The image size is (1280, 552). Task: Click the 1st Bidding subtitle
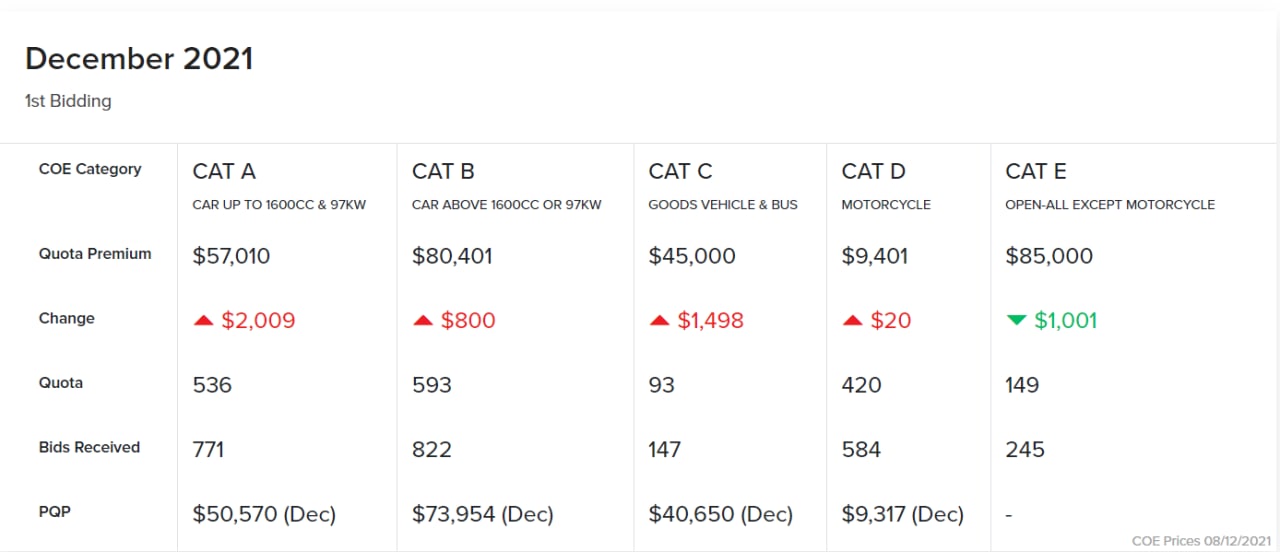[x=68, y=101]
